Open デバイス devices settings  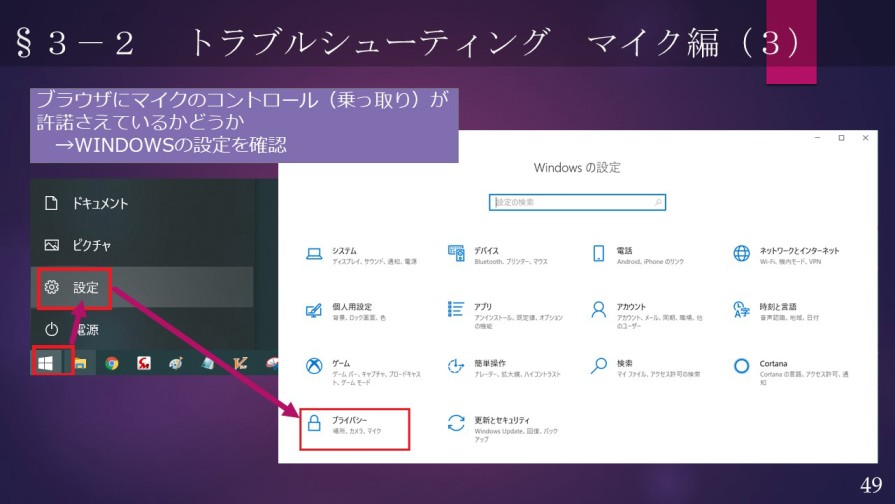point(487,251)
